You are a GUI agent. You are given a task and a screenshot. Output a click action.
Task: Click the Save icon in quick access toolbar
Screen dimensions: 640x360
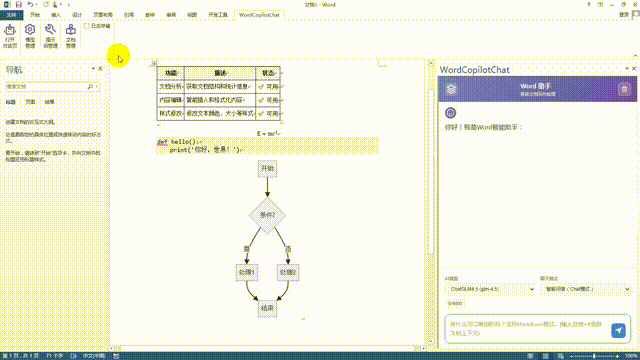coord(18,4)
